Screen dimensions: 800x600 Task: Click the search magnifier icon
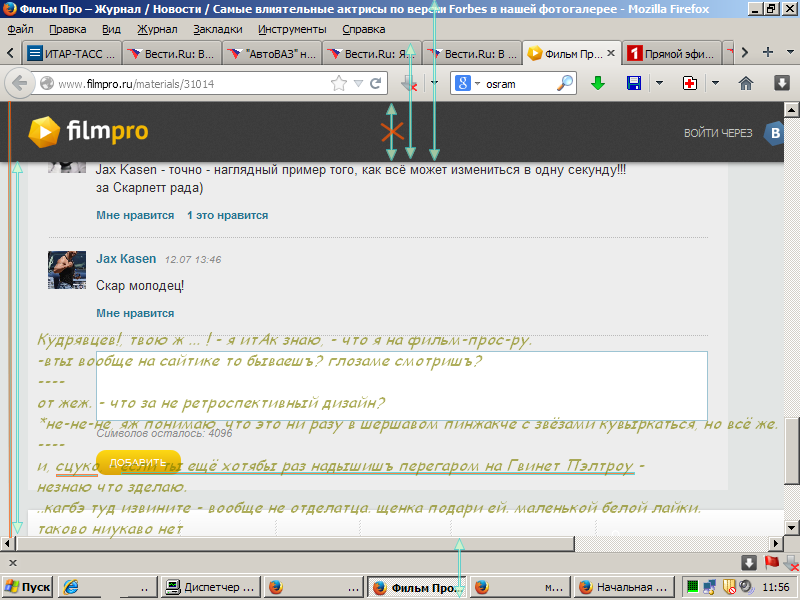(x=565, y=84)
